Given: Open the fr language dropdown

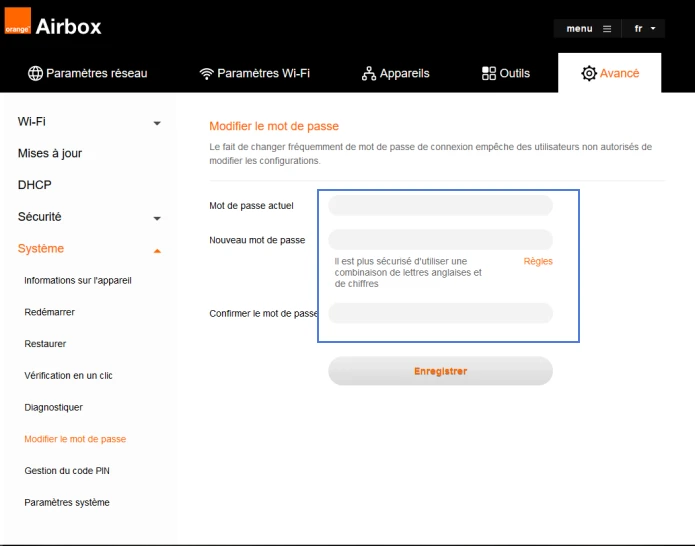Looking at the screenshot, I should pyautogui.click(x=644, y=29).
